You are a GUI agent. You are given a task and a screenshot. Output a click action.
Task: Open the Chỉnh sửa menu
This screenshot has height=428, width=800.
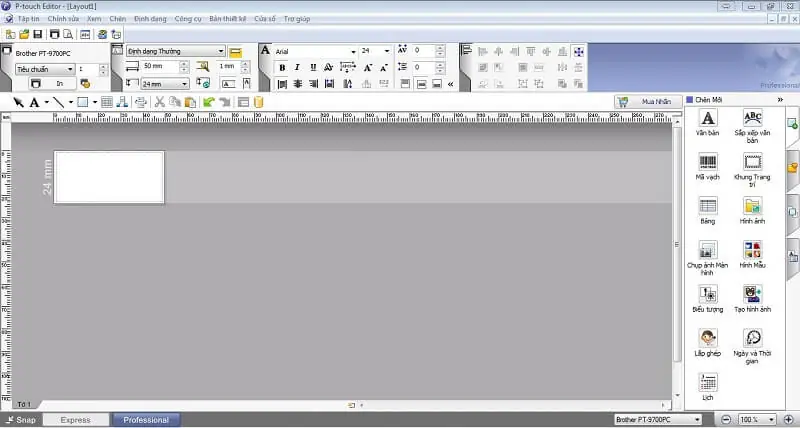click(x=63, y=19)
